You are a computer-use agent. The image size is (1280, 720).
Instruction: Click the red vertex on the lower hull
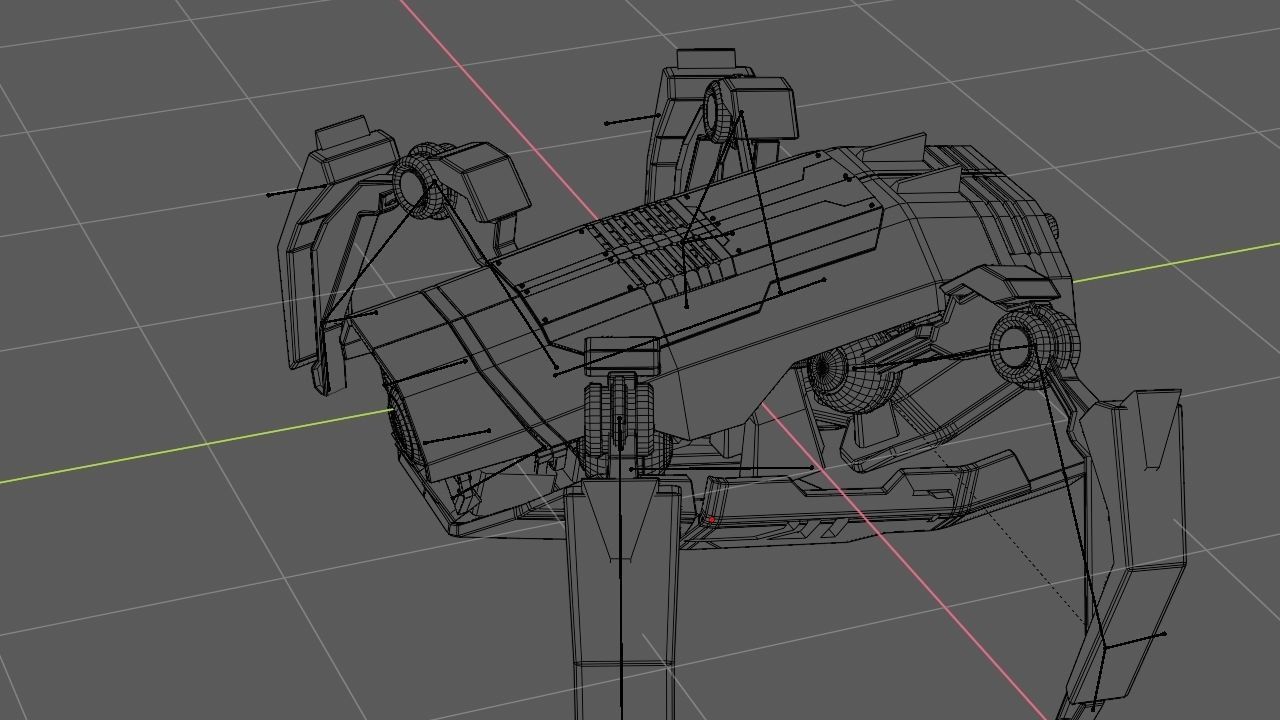tap(711, 520)
